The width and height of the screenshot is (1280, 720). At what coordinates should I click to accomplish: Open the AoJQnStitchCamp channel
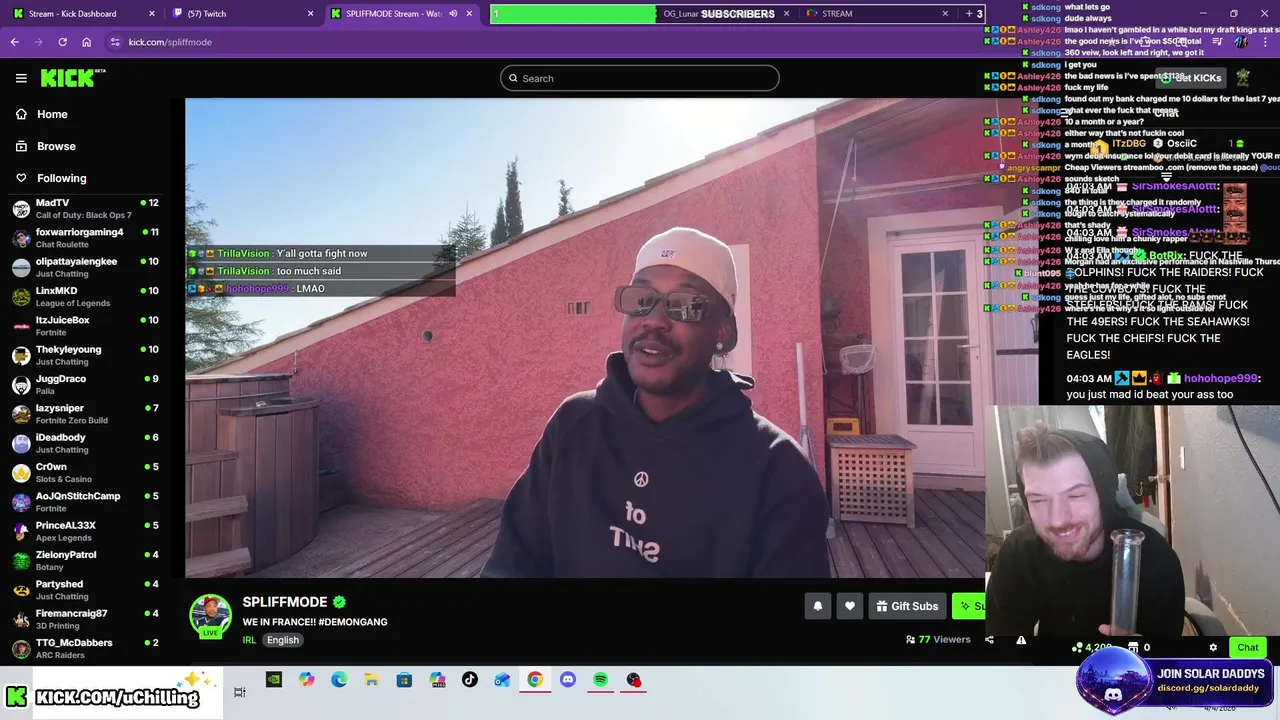pos(85,502)
